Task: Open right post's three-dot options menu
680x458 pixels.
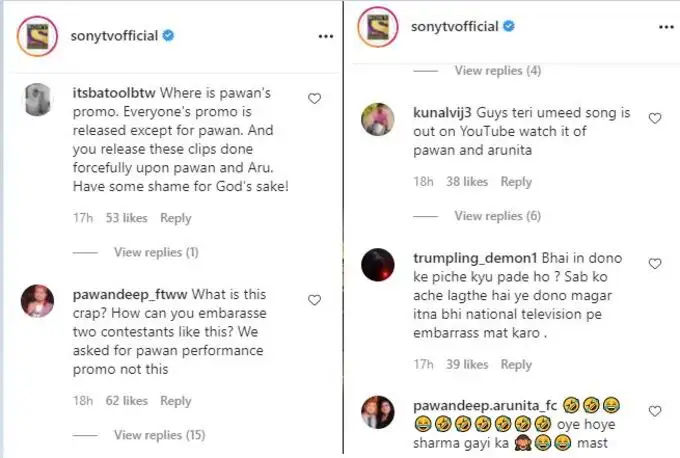Action: coord(664,27)
